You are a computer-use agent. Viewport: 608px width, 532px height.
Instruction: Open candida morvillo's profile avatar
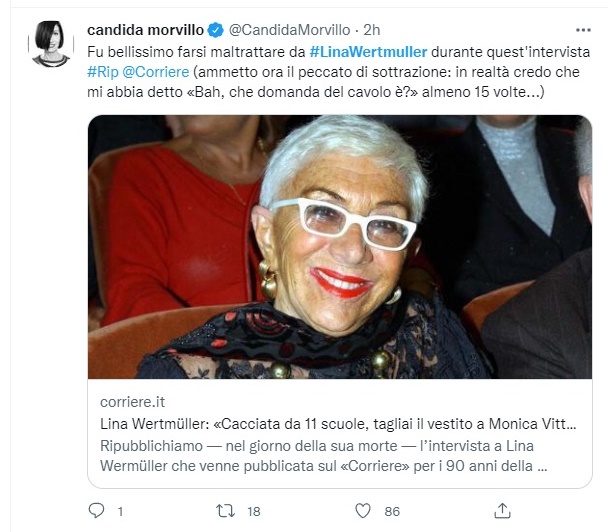pyautogui.click(x=51, y=44)
